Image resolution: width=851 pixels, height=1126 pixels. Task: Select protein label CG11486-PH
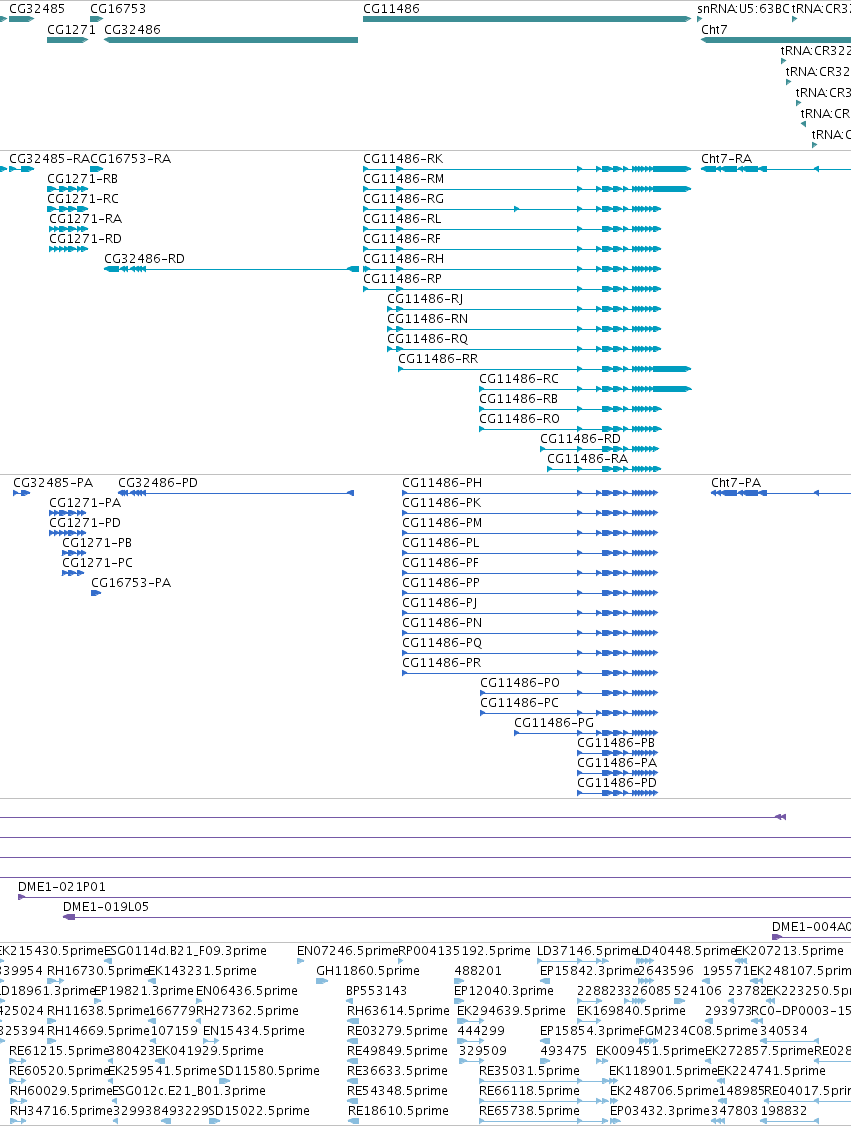(x=442, y=483)
